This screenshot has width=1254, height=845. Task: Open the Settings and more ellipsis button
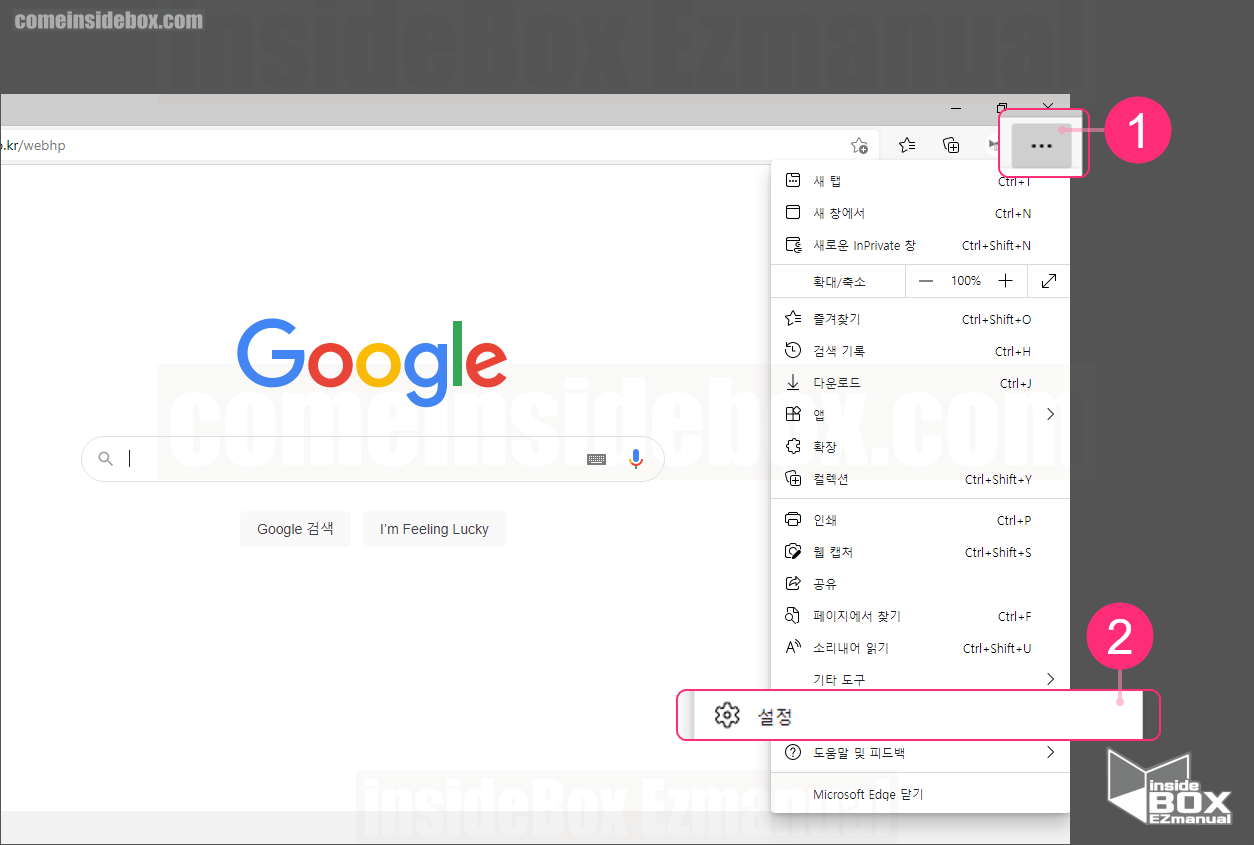click(x=1041, y=146)
